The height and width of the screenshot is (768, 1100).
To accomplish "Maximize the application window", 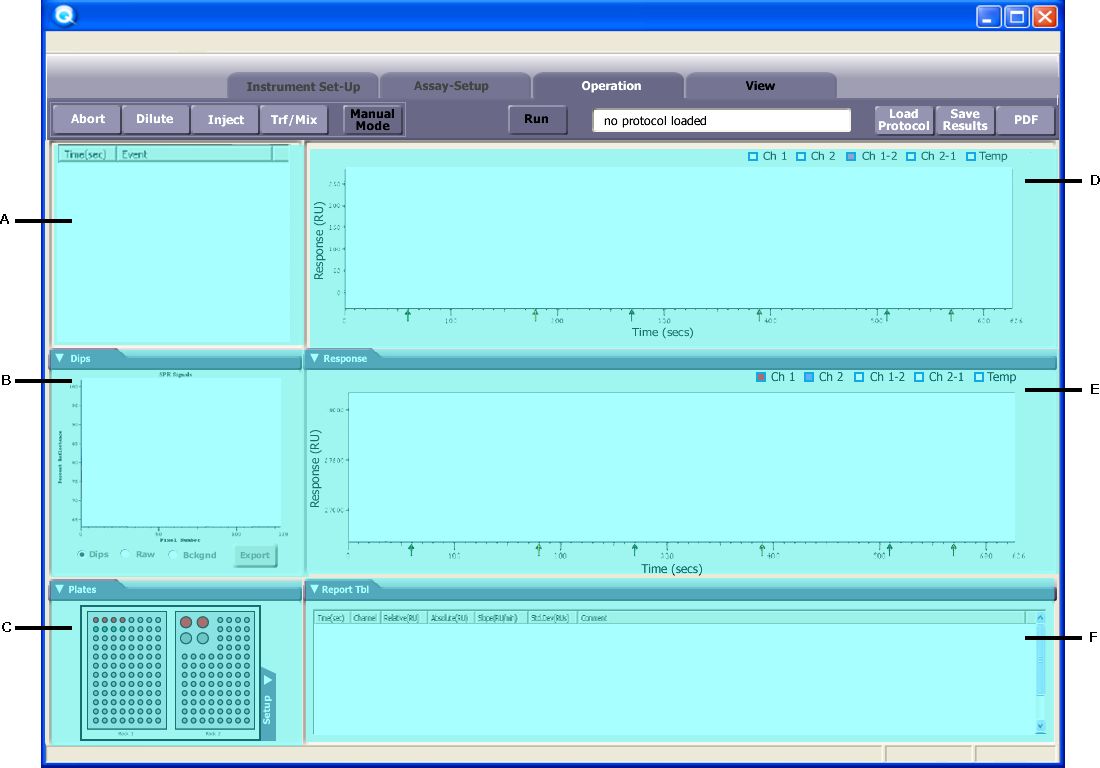I will [1017, 17].
